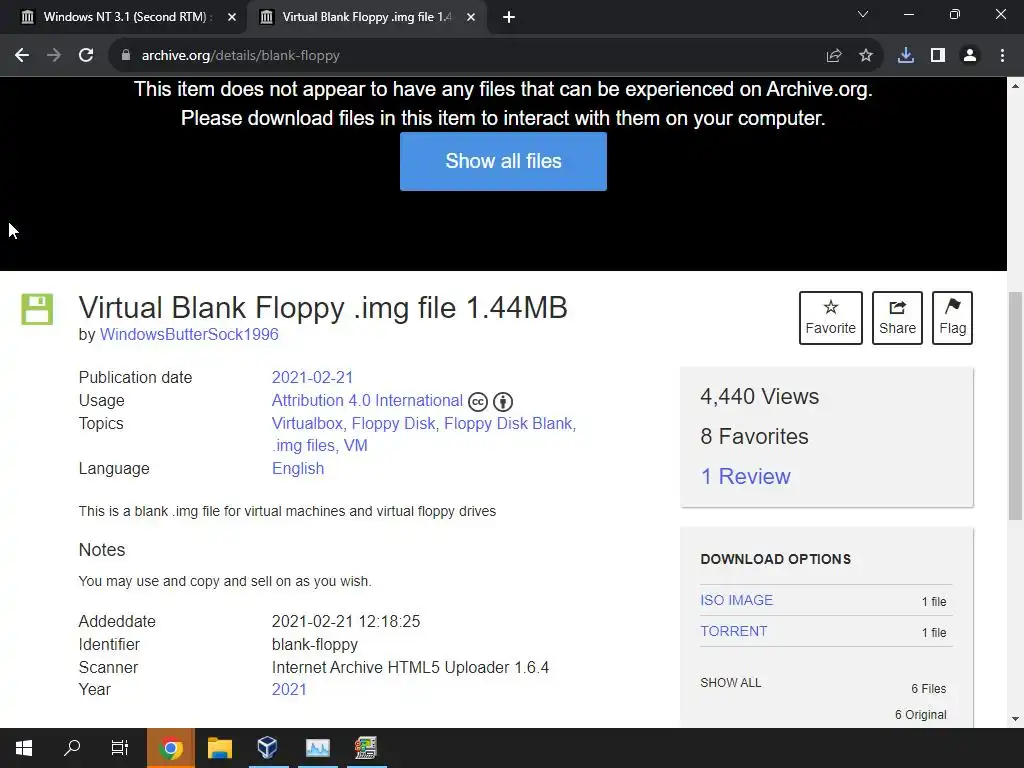Click the Share item button
This screenshot has height=768, width=1024.
[897, 317]
